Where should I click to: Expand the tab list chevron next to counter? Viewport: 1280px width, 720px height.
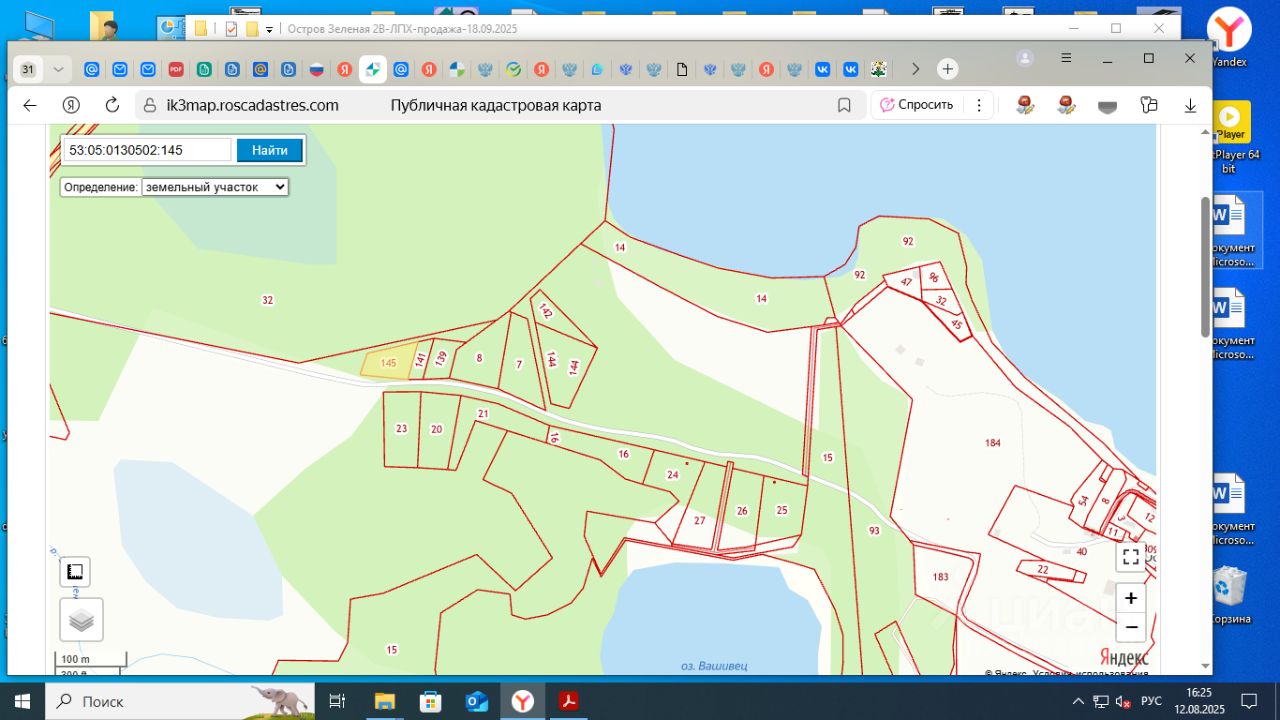58,69
